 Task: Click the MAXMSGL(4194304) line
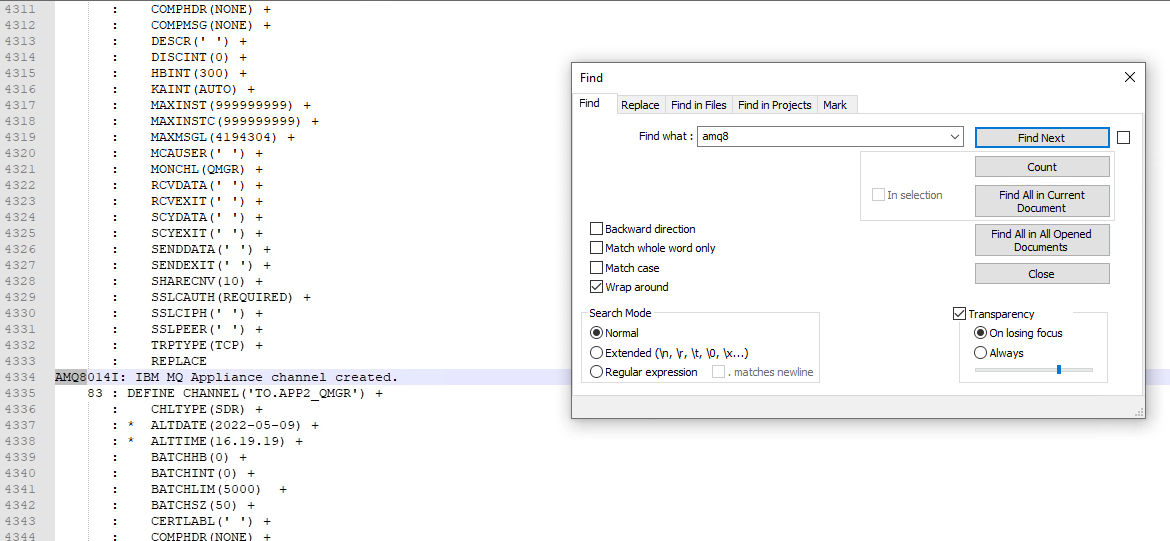click(222, 137)
